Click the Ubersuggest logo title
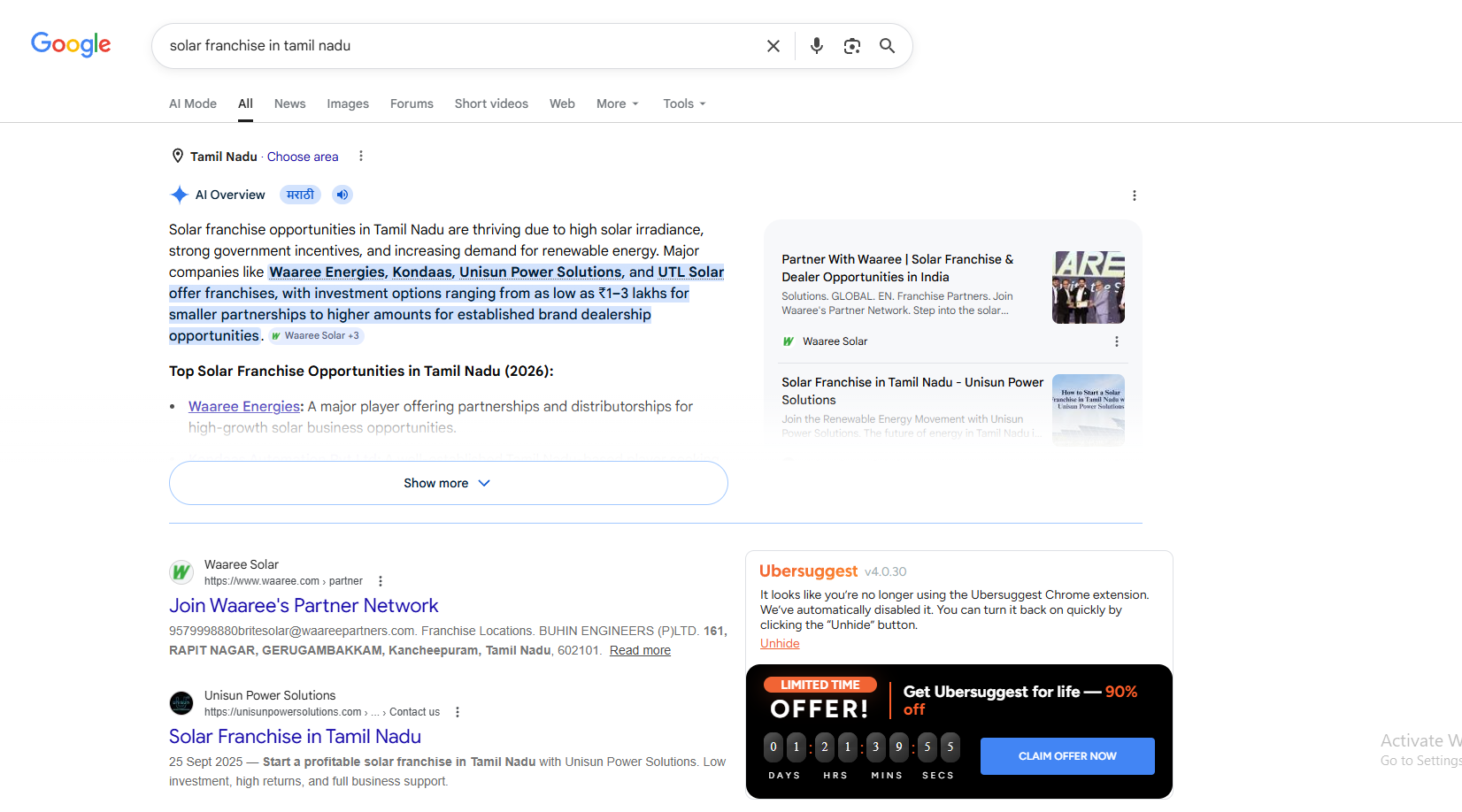This screenshot has height=812, width=1462. (808, 571)
